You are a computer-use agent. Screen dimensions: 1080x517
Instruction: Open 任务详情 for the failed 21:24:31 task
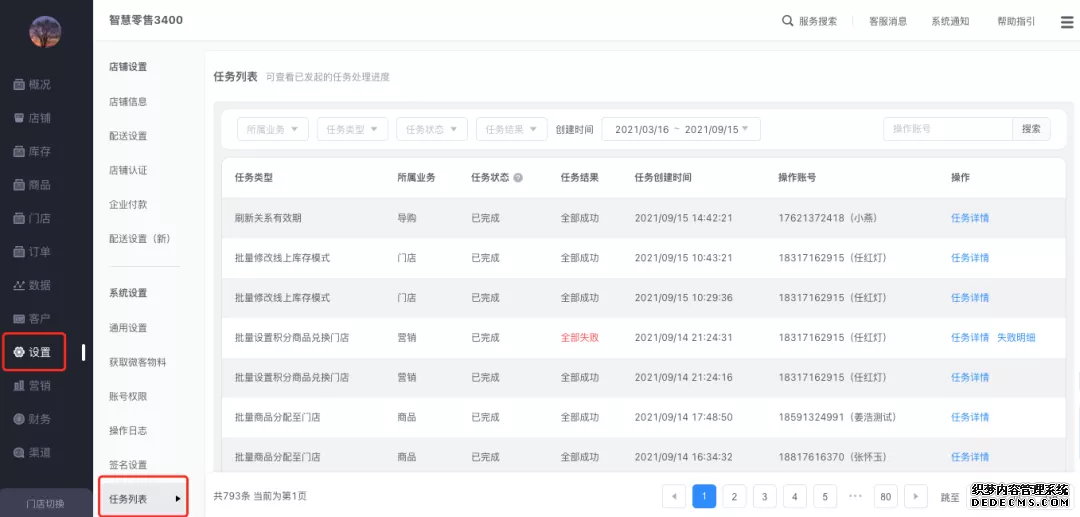click(970, 337)
